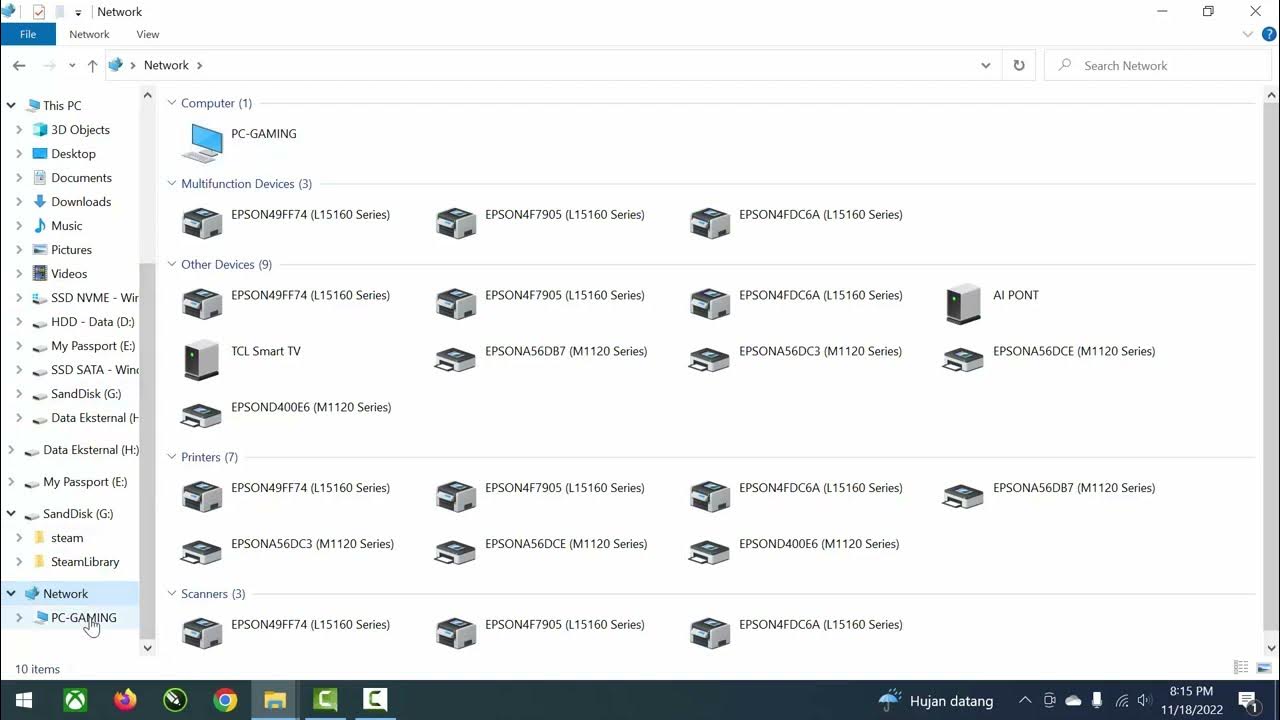
Task: Expand PC-GAMING under Network in sidebar
Action: [x=19, y=618]
